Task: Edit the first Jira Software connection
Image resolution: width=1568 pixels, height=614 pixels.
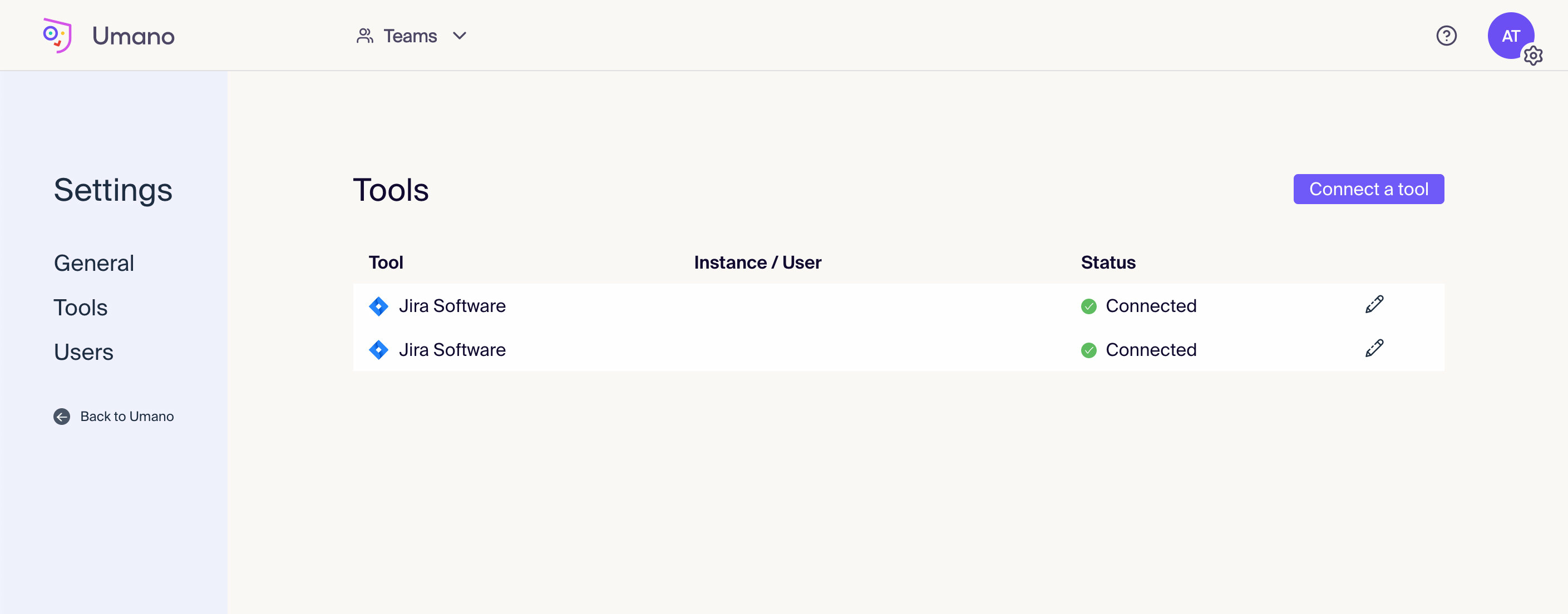Action: click(x=1374, y=304)
